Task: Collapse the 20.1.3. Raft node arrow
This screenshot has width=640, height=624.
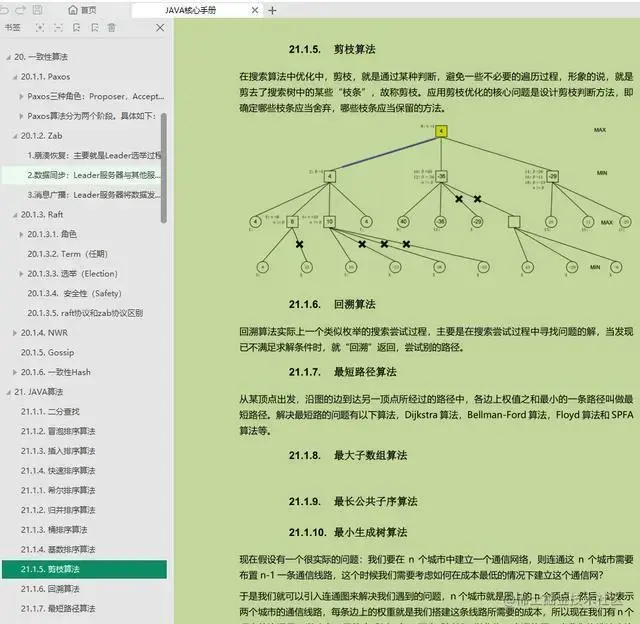Action: [x=15, y=215]
